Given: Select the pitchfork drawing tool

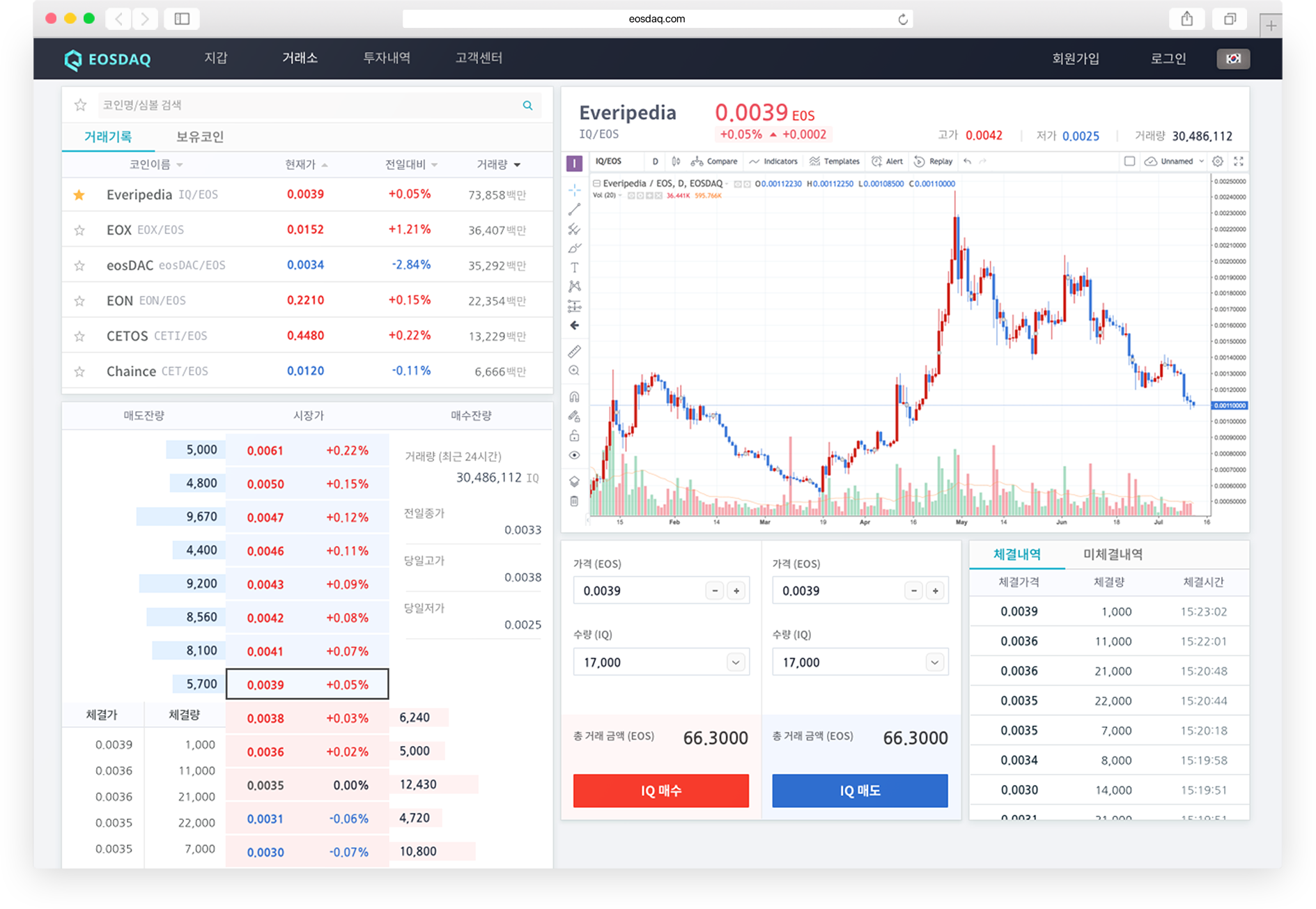Looking at the screenshot, I should [574, 229].
